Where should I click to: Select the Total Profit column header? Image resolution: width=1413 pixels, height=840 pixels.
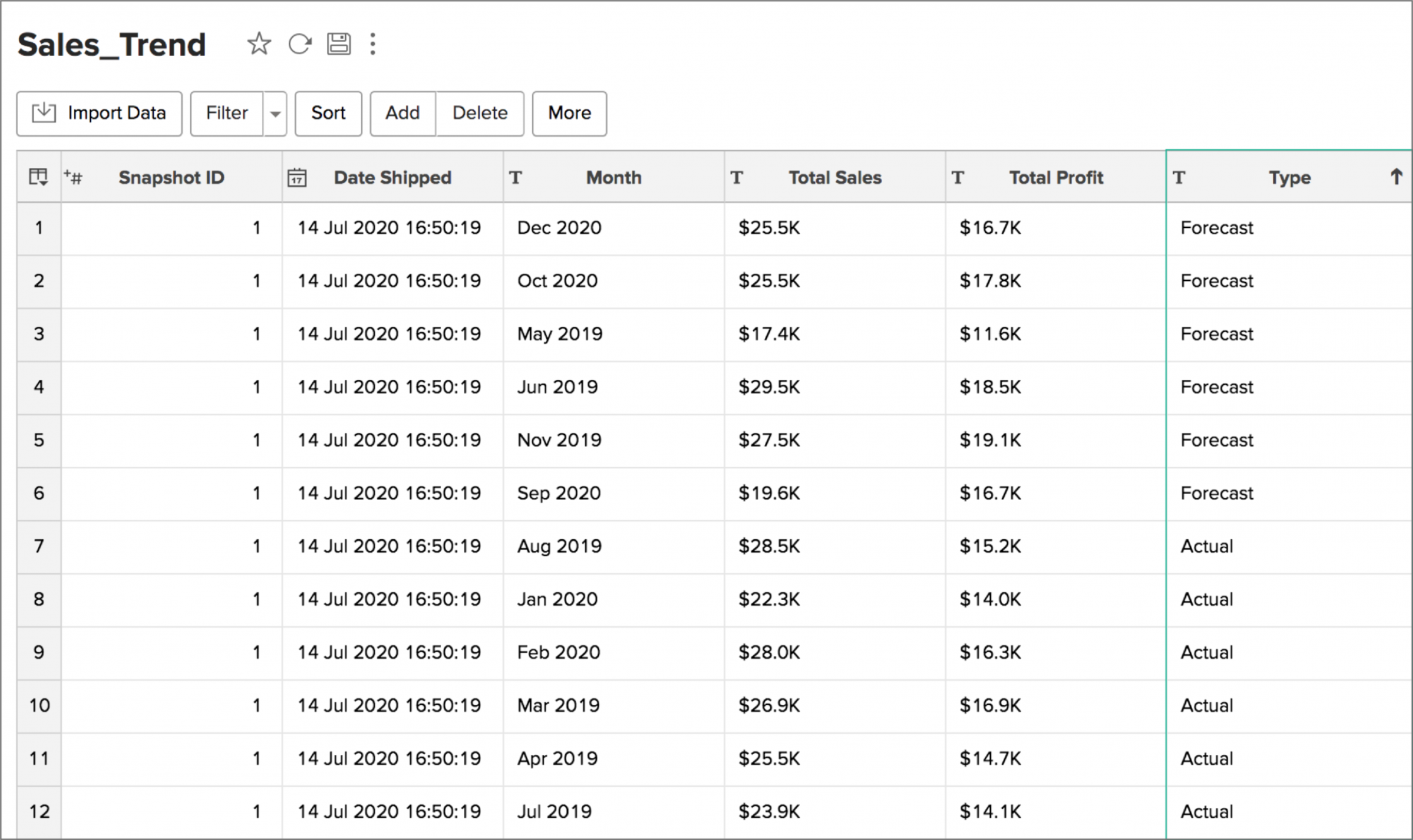coord(1056,177)
